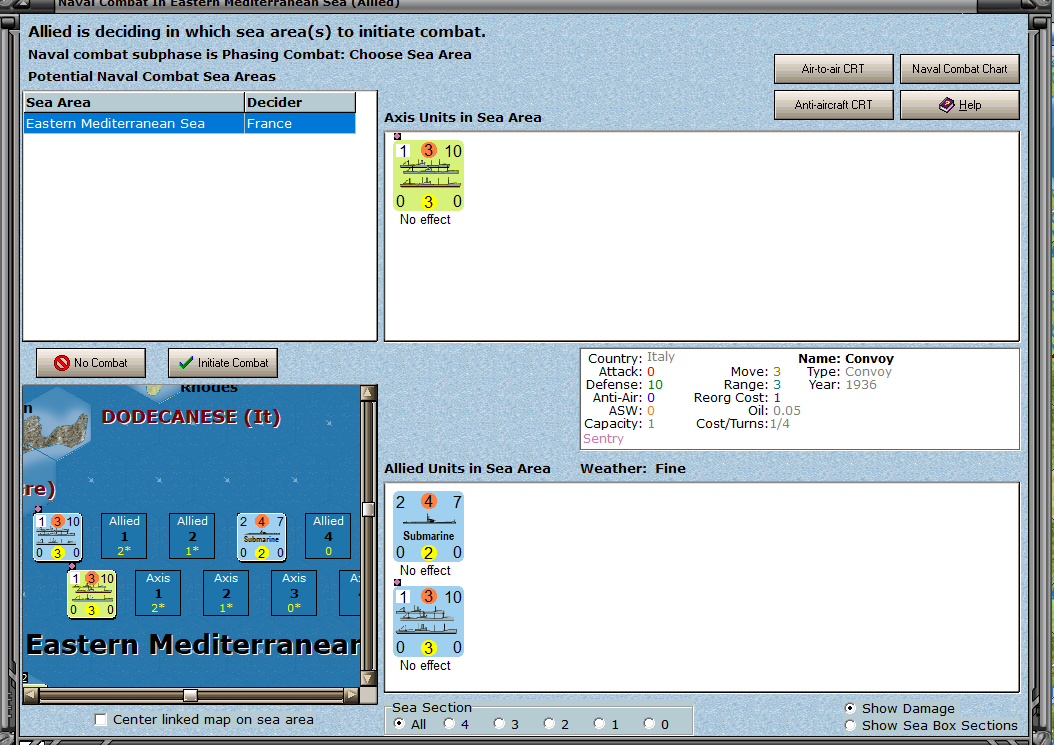The width and height of the screenshot is (1054, 745).
Task: Click the submarine counter on the map
Action: point(261,537)
